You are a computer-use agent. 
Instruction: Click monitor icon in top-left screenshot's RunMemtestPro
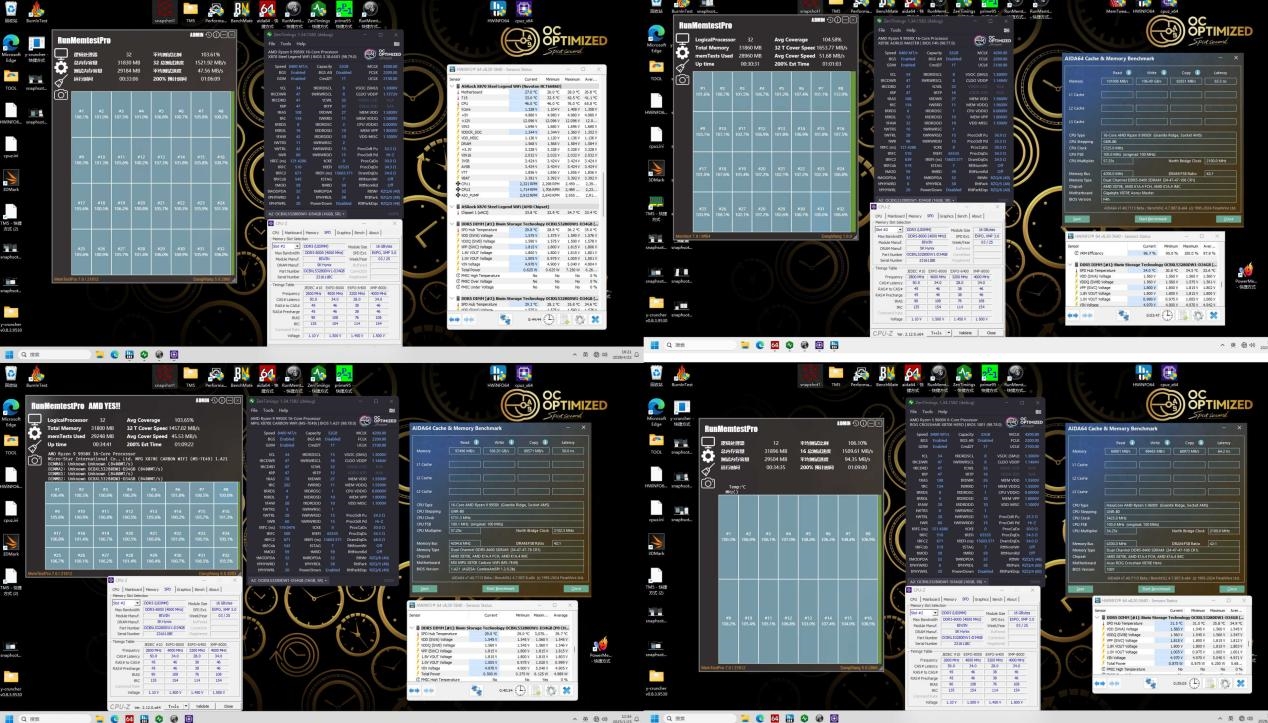(61, 53)
